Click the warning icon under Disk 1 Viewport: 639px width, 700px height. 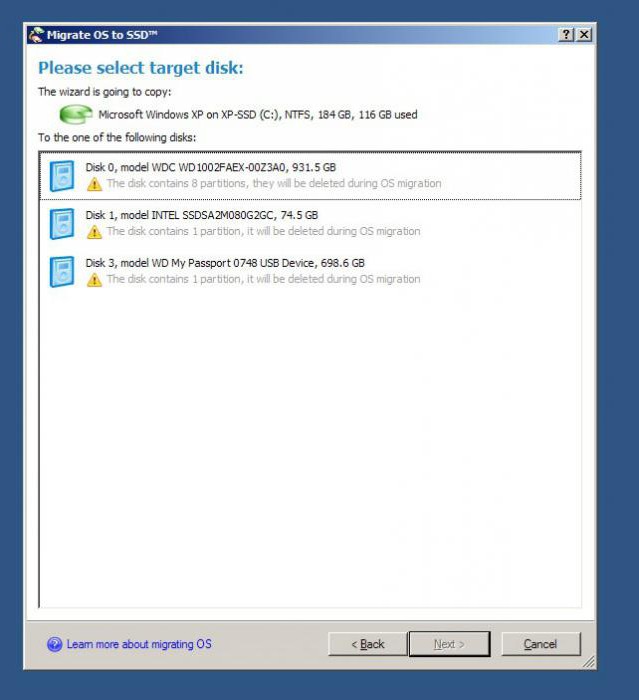pos(94,232)
